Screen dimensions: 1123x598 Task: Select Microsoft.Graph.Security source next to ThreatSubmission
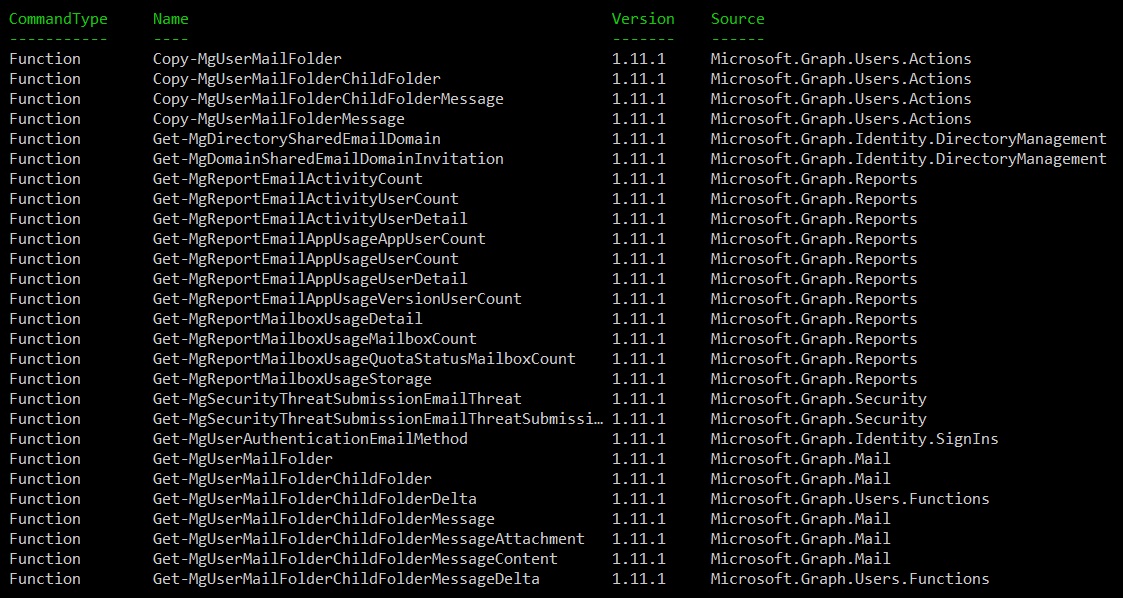[818, 398]
